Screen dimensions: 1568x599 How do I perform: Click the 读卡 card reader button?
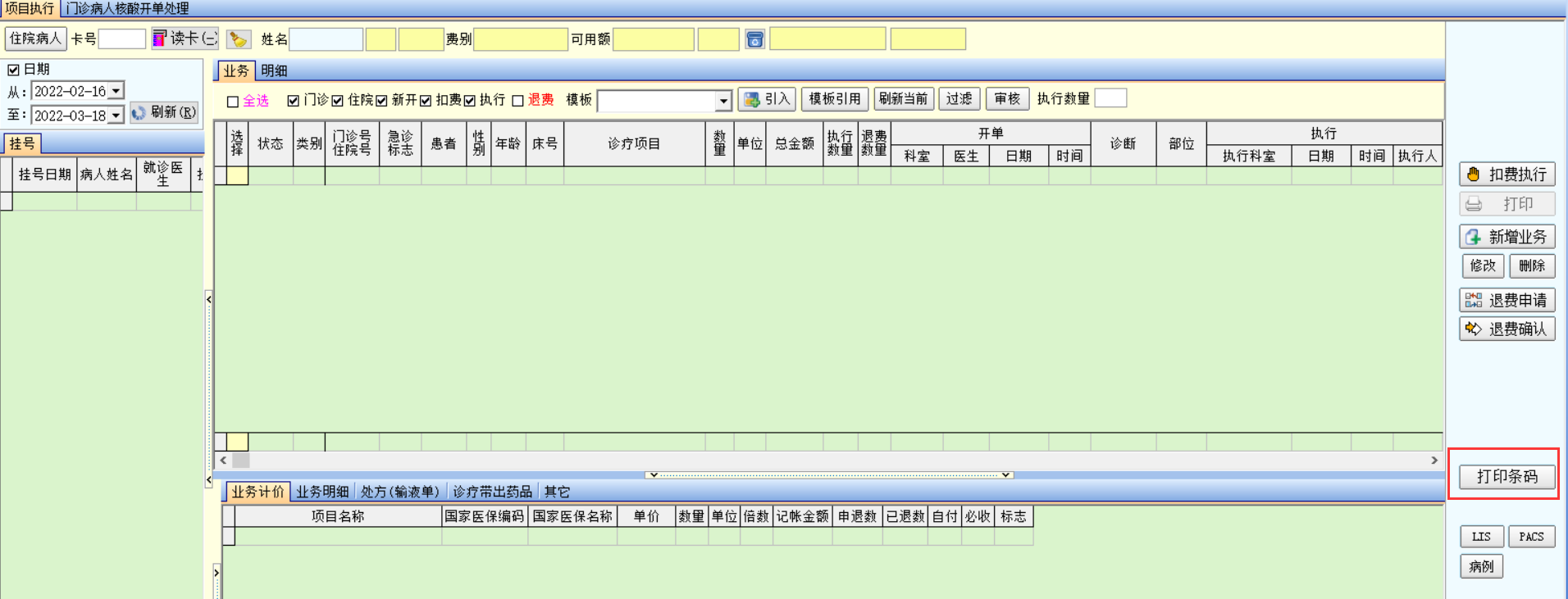(185, 39)
